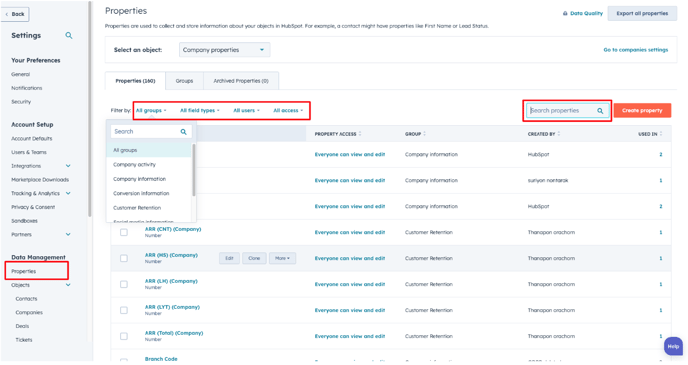
Task: Open General preferences in sidebar
Action: (21, 75)
